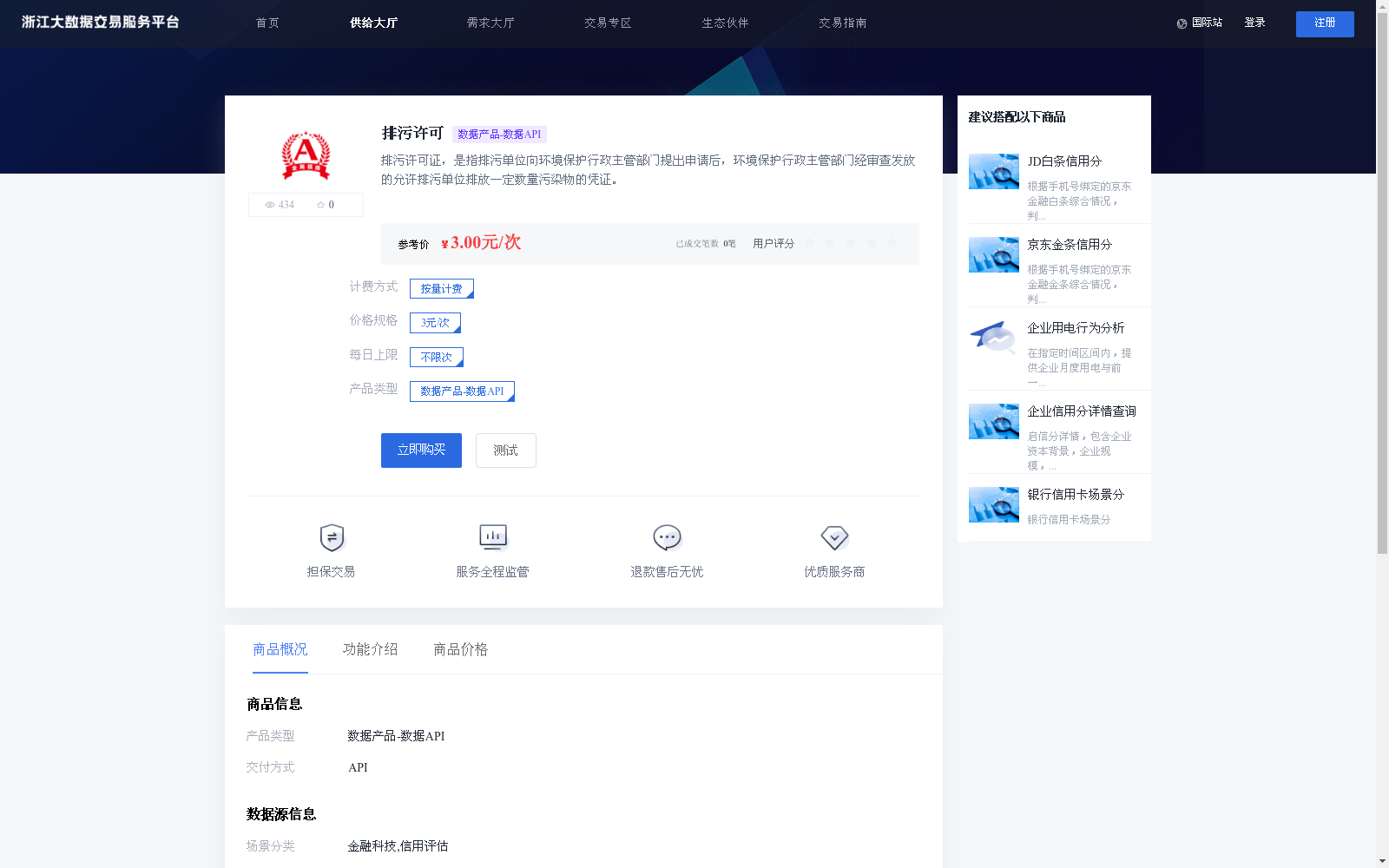This screenshot has width=1389, height=868.
Task: Rate two stars in 用户评分
Action: point(830,243)
